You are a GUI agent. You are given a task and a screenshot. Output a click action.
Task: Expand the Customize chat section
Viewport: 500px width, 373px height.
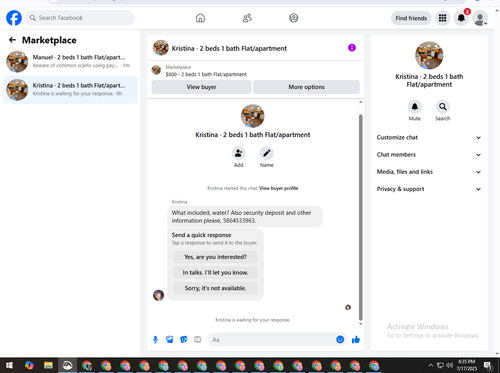pos(429,137)
